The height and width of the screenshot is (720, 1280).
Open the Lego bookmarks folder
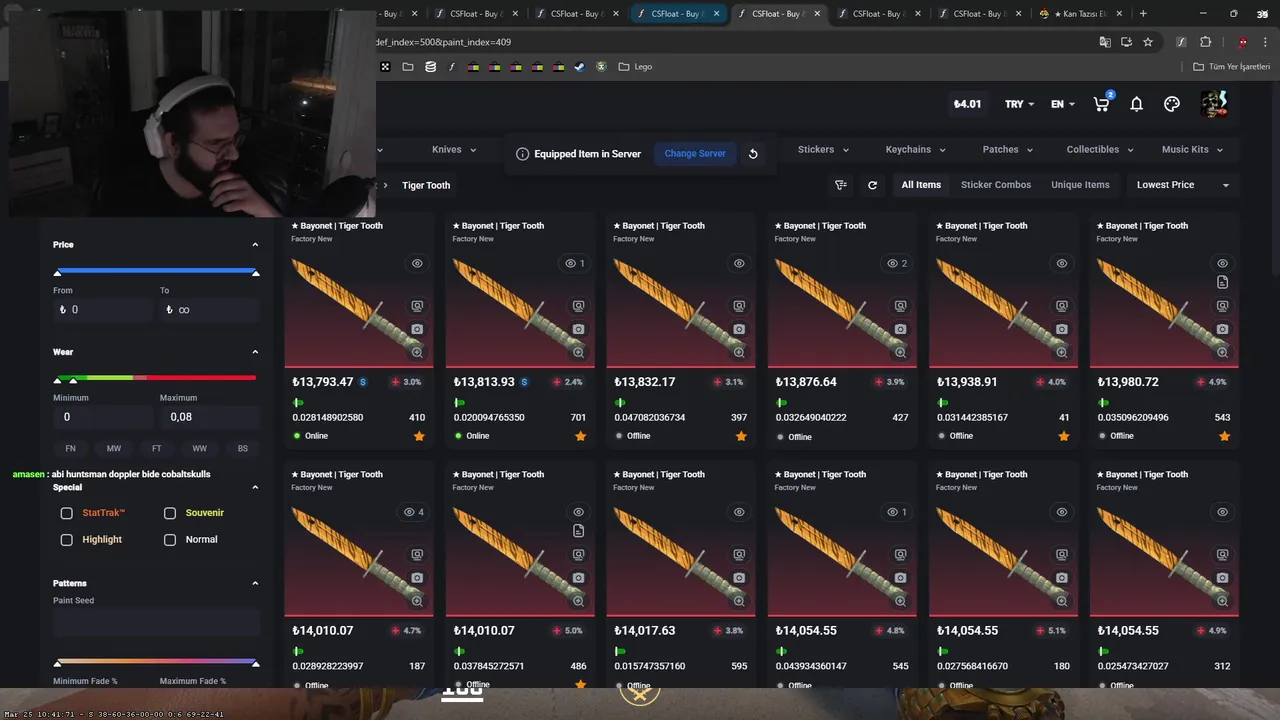(635, 67)
